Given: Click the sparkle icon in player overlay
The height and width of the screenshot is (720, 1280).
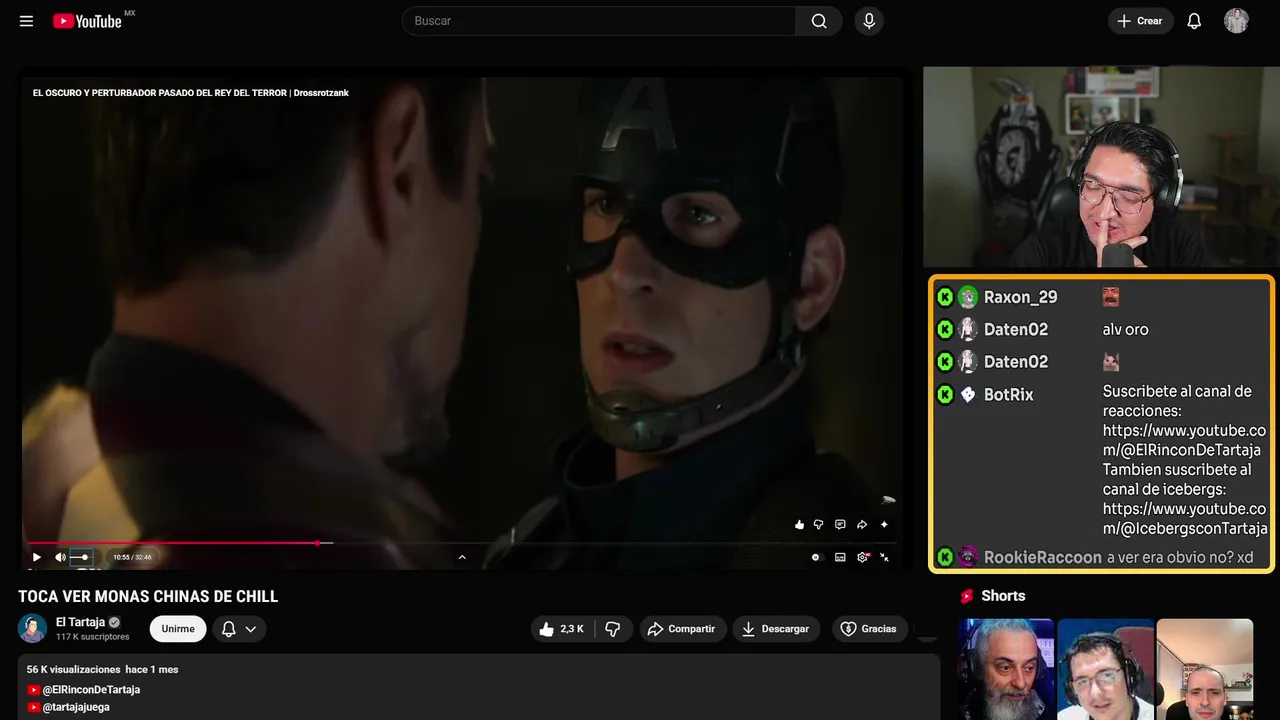Looking at the screenshot, I should tap(884, 524).
